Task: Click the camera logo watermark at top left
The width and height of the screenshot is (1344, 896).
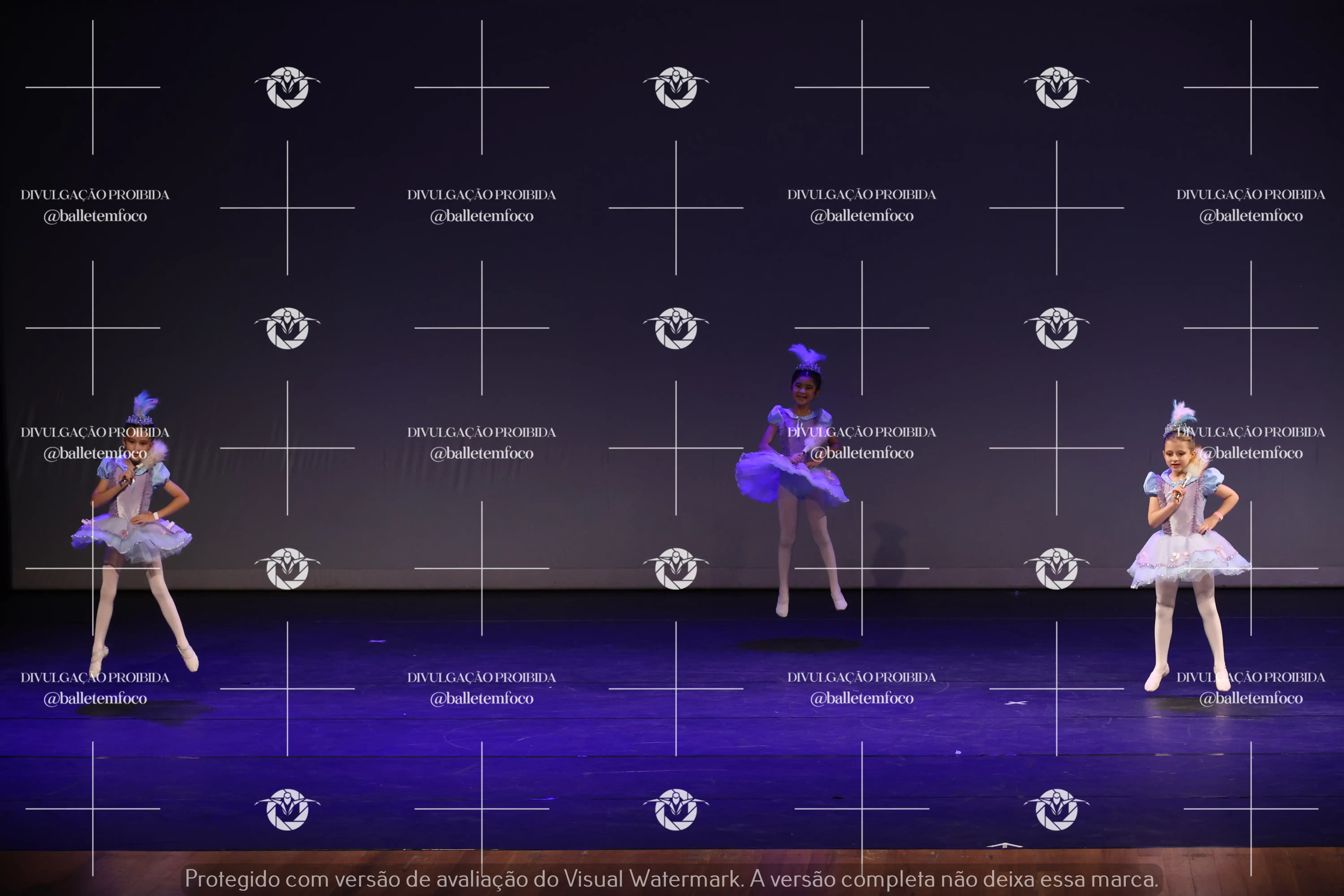Action: pos(287,87)
